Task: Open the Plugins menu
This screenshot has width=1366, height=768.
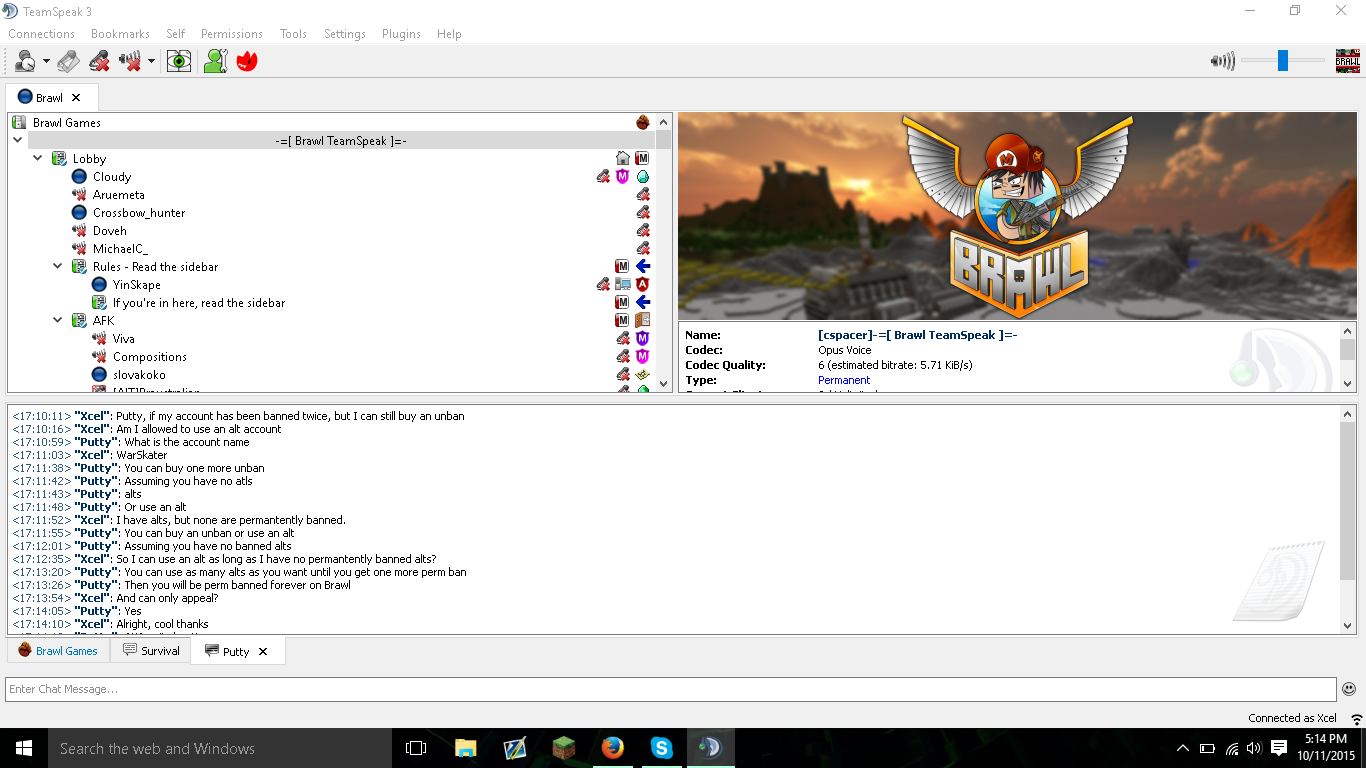Action: click(401, 34)
